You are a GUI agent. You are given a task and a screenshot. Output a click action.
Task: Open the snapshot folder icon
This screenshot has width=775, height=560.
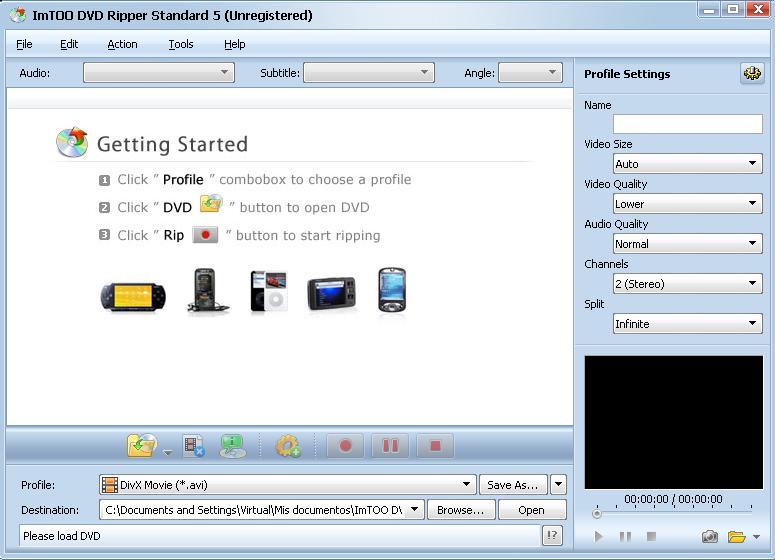736,536
